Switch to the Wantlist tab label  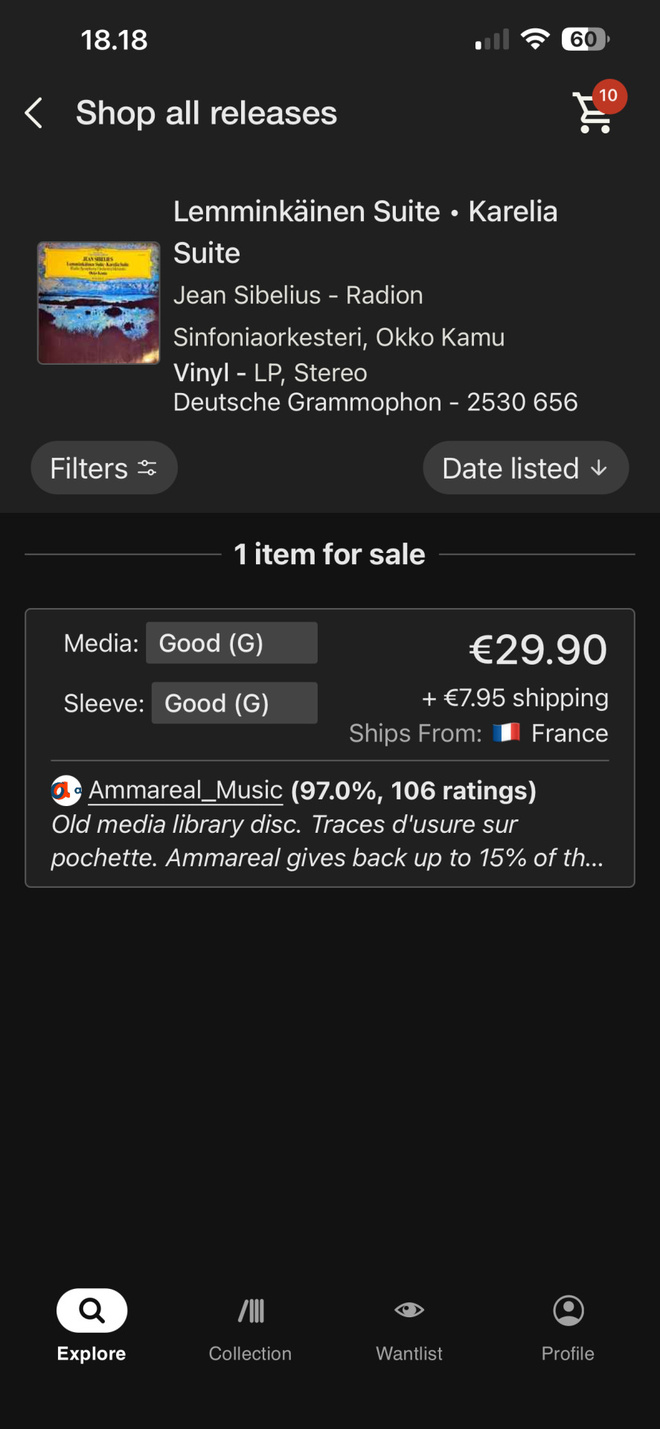tap(409, 1353)
